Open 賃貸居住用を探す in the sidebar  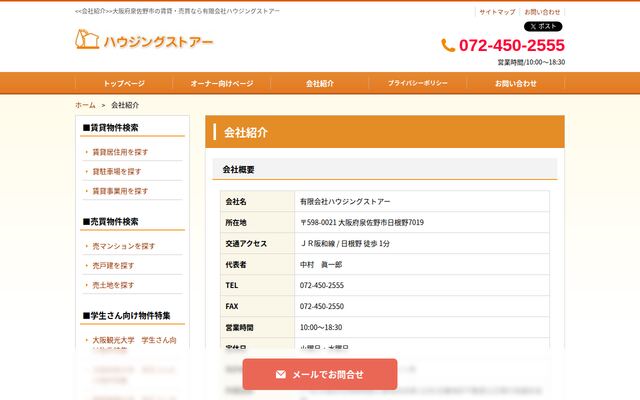[x=120, y=152]
